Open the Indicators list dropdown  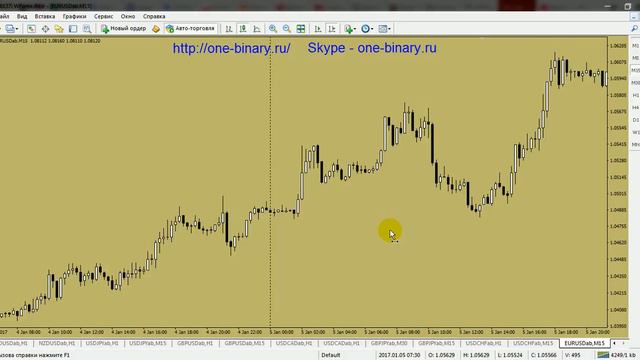(x=350, y=29)
